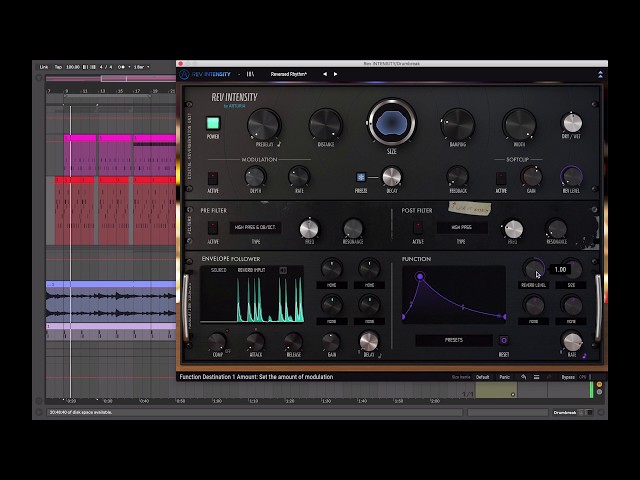Open the Post Filter Type dropdown

tap(462, 227)
